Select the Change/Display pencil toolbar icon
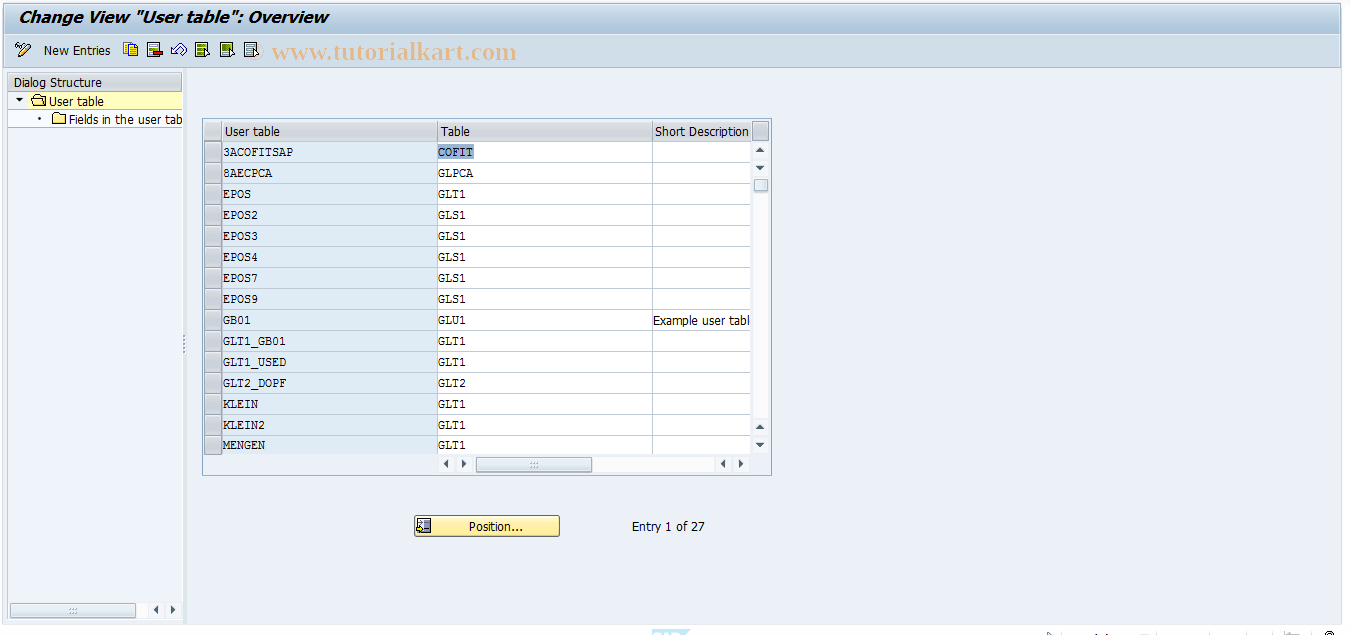Screen dimensions: 1351x635 coord(22,50)
